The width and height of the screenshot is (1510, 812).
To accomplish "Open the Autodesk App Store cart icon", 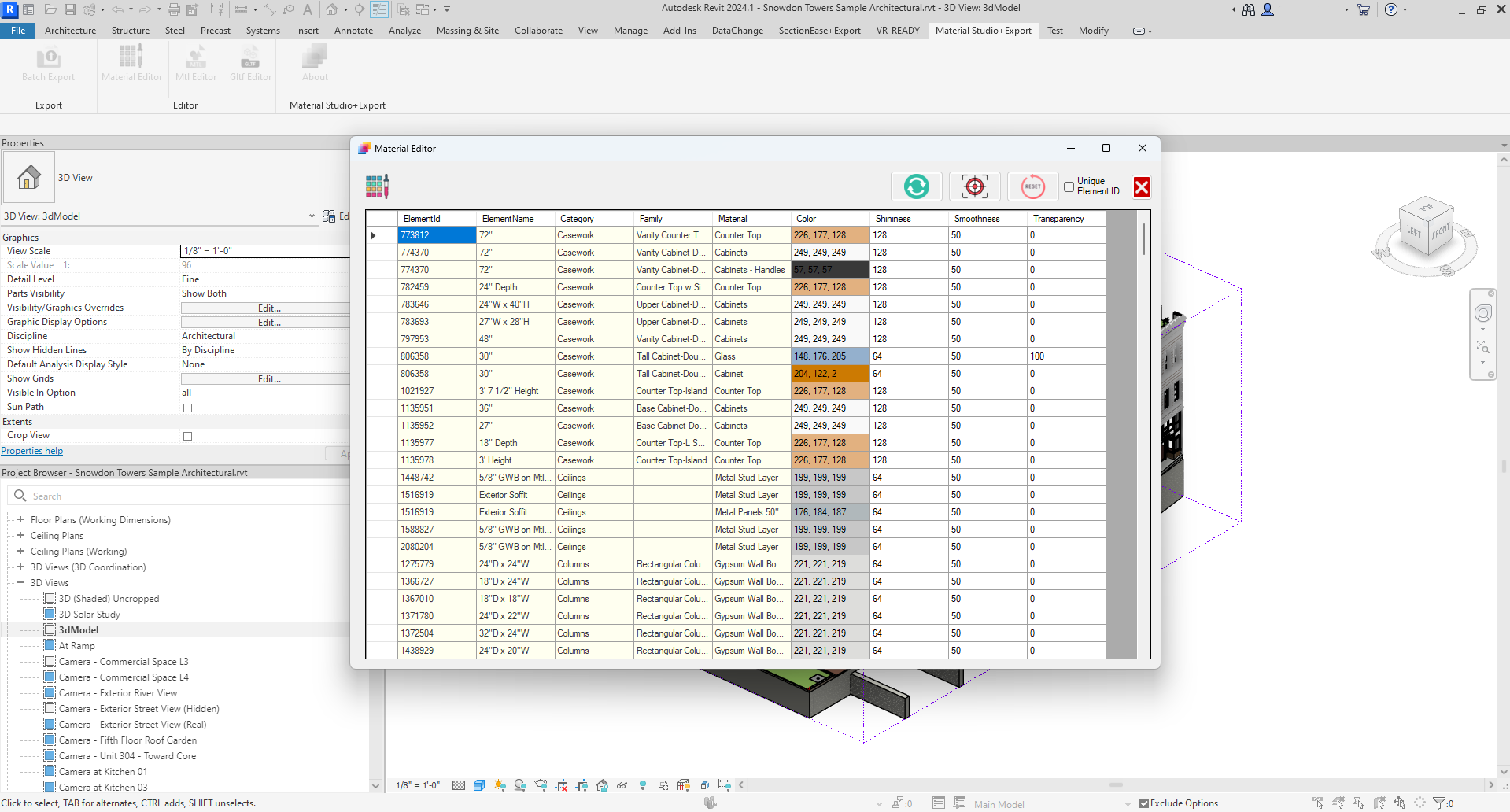I will (x=1364, y=9).
